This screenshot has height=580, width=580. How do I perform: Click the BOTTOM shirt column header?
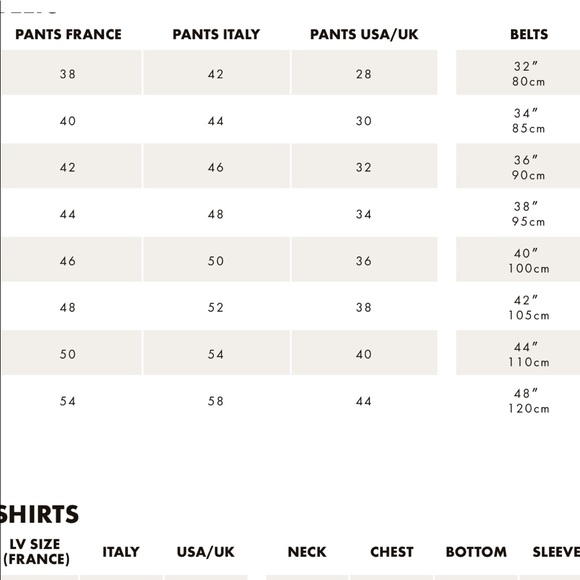coord(476,552)
